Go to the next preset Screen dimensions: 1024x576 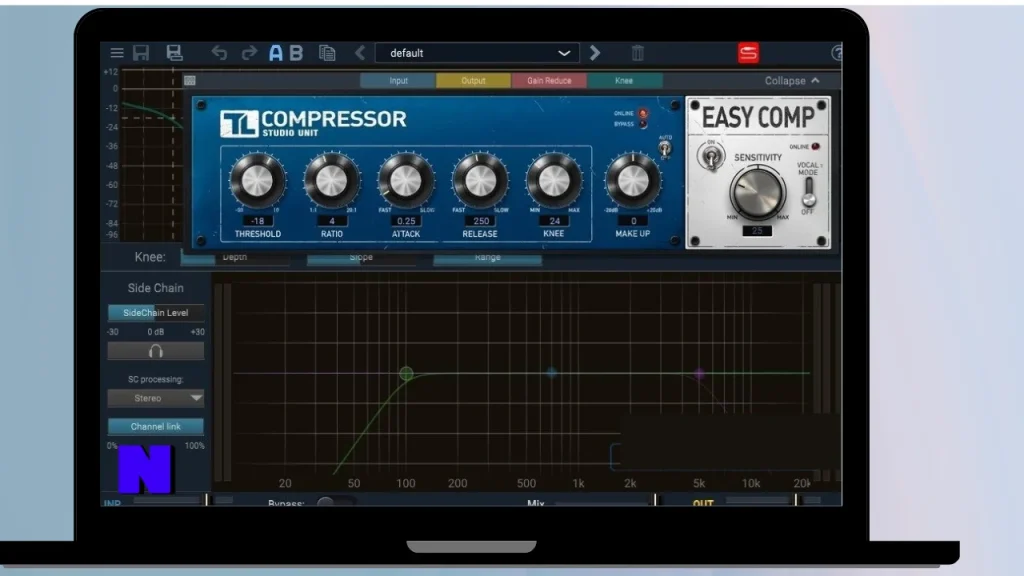coord(595,53)
